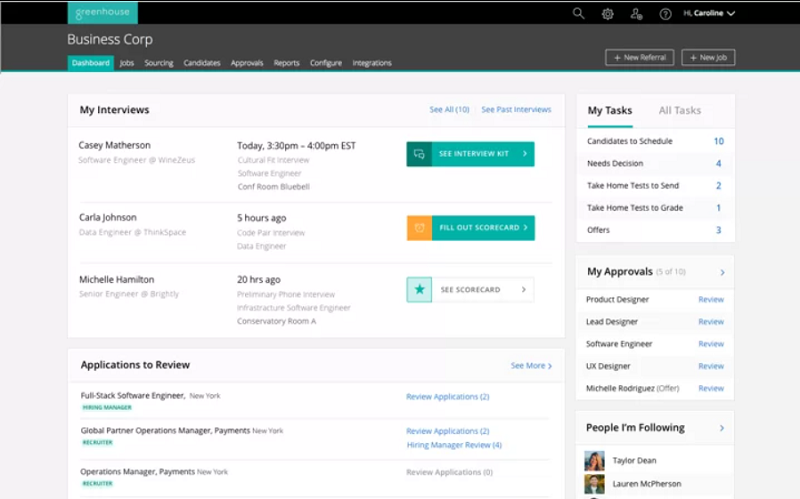Open the settings gear icon
This screenshot has width=800, height=499.
(607, 14)
